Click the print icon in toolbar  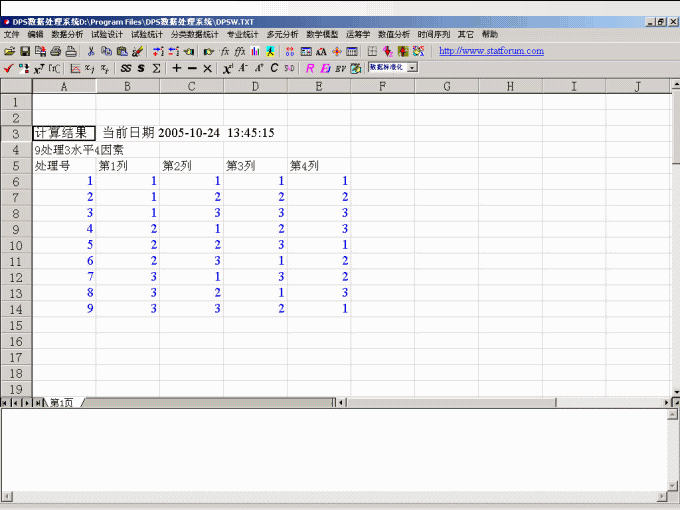click(56, 51)
